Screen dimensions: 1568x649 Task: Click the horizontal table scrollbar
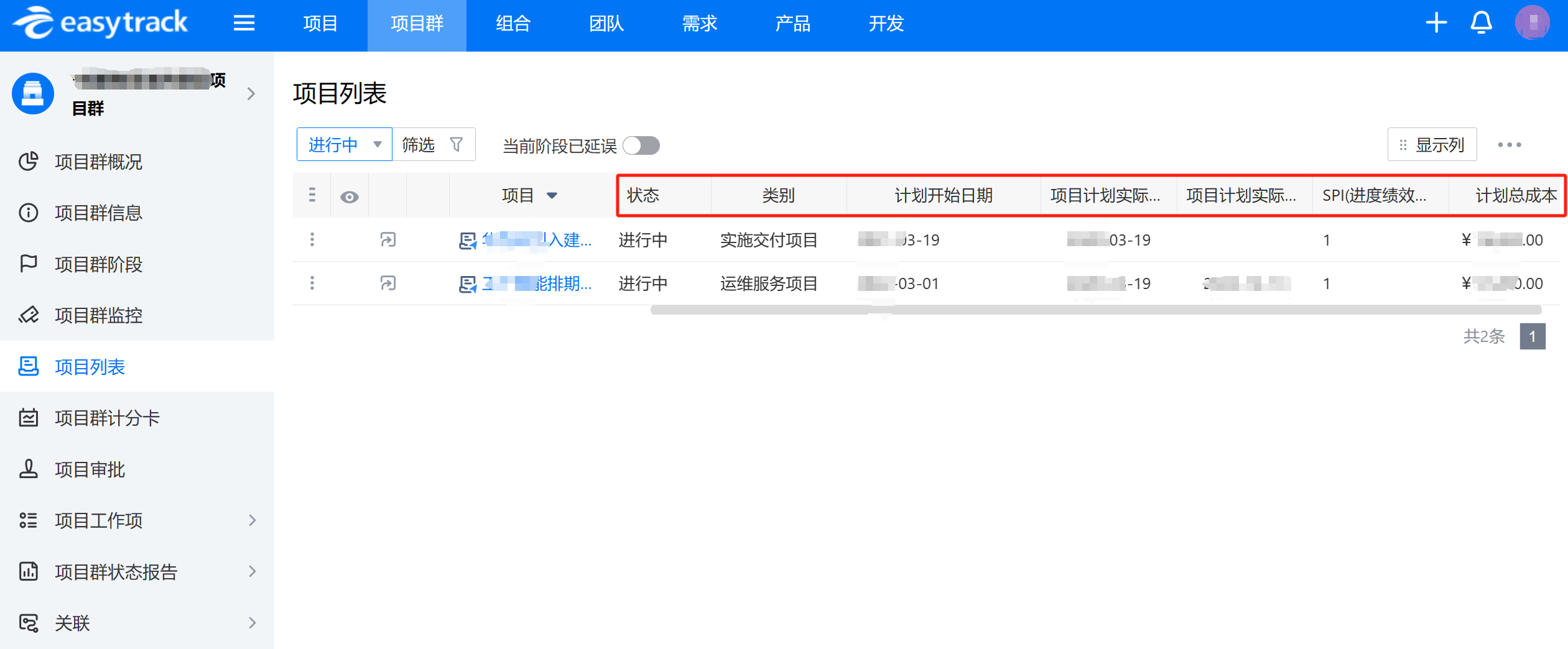[1096, 310]
